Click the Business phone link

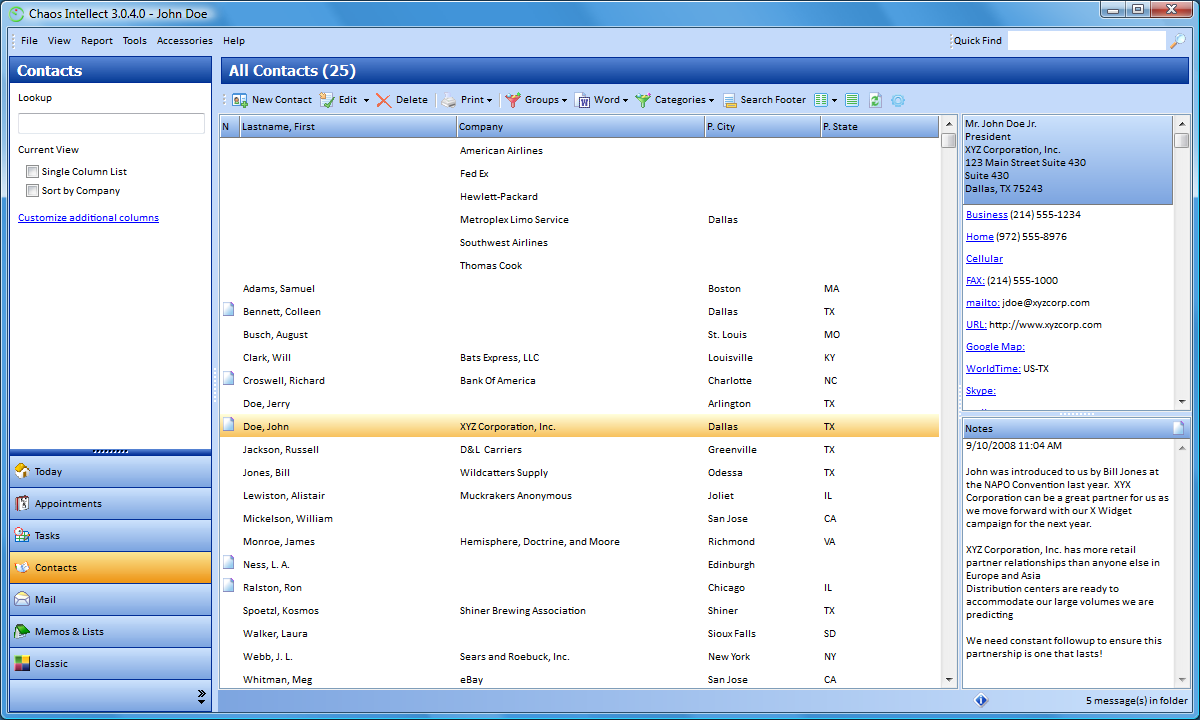(987, 215)
